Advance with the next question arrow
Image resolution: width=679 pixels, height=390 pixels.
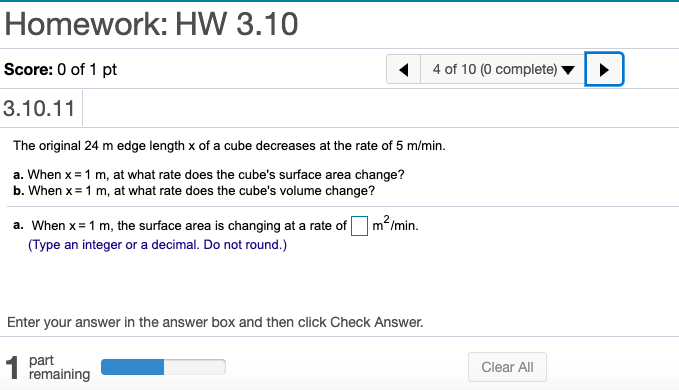(604, 69)
